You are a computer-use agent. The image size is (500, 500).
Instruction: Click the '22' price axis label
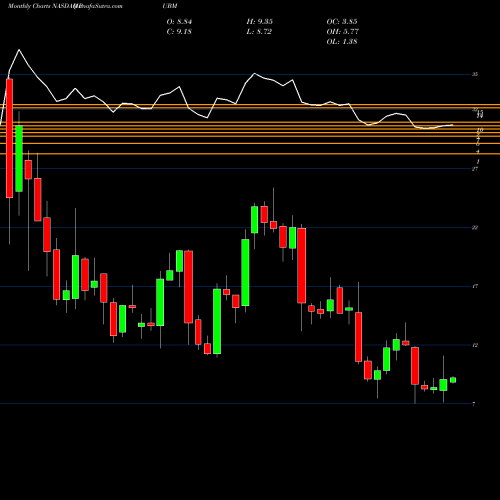475,228
